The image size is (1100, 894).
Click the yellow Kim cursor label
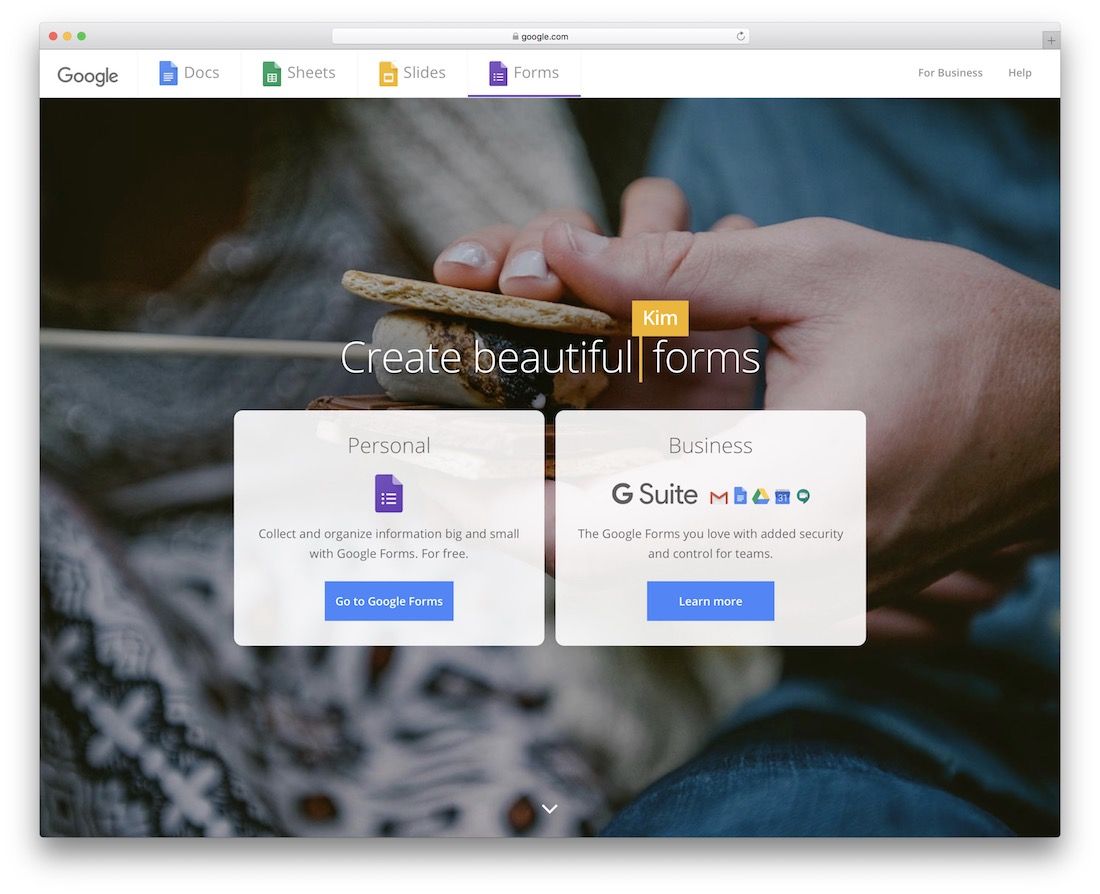(660, 318)
